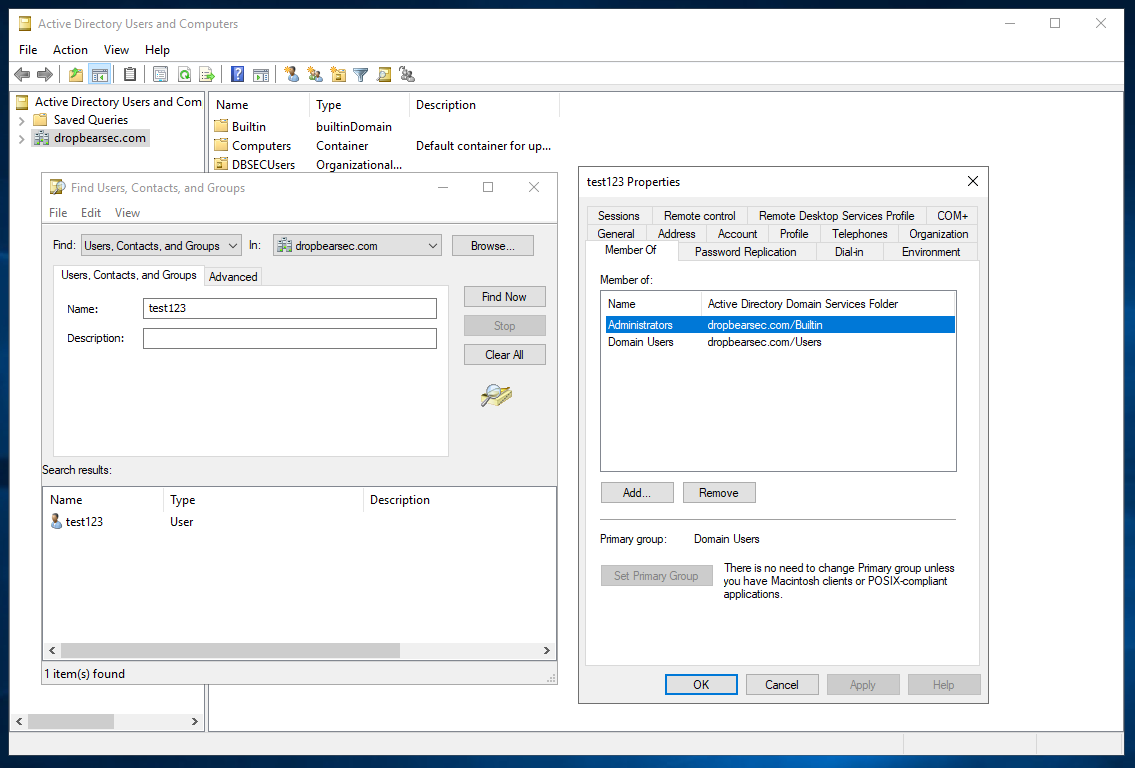Click the Description input field in Find dialog
Image resolution: width=1135 pixels, height=768 pixels.
coord(290,338)
